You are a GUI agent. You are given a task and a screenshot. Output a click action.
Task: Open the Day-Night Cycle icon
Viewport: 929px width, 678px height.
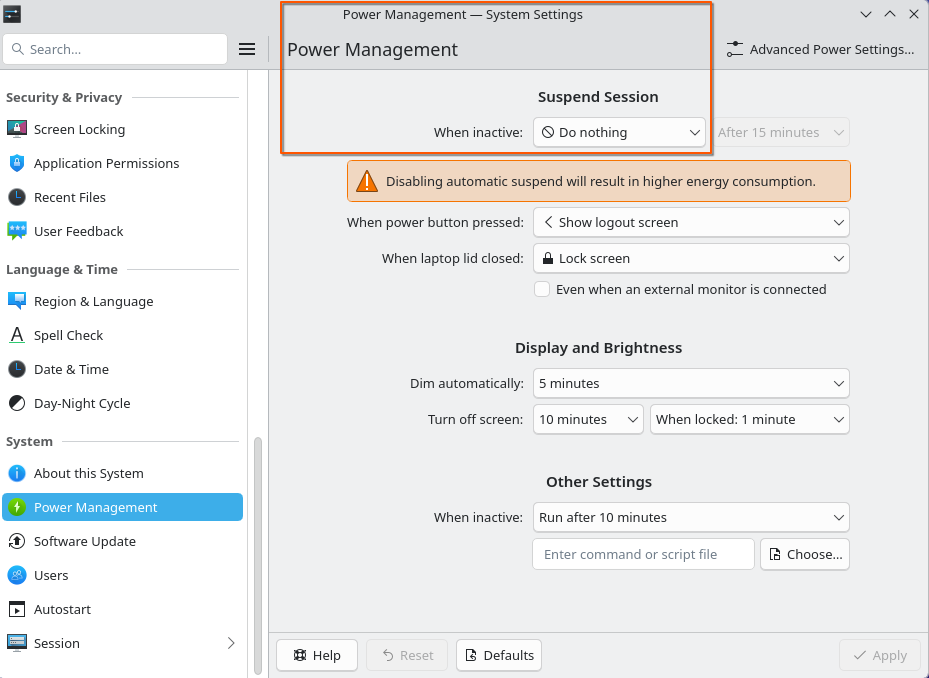(x=17, y=403)
